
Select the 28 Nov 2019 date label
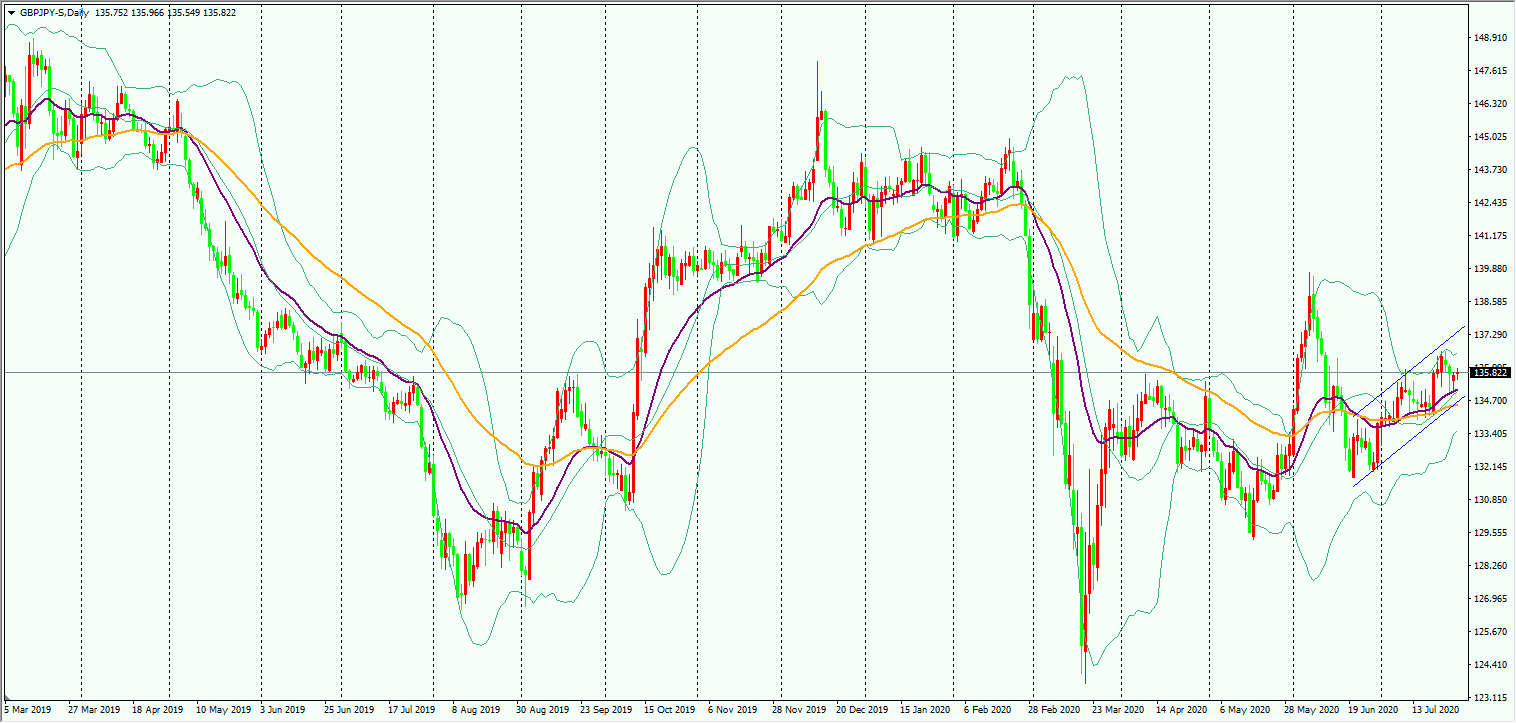click(x=798, y=709)
